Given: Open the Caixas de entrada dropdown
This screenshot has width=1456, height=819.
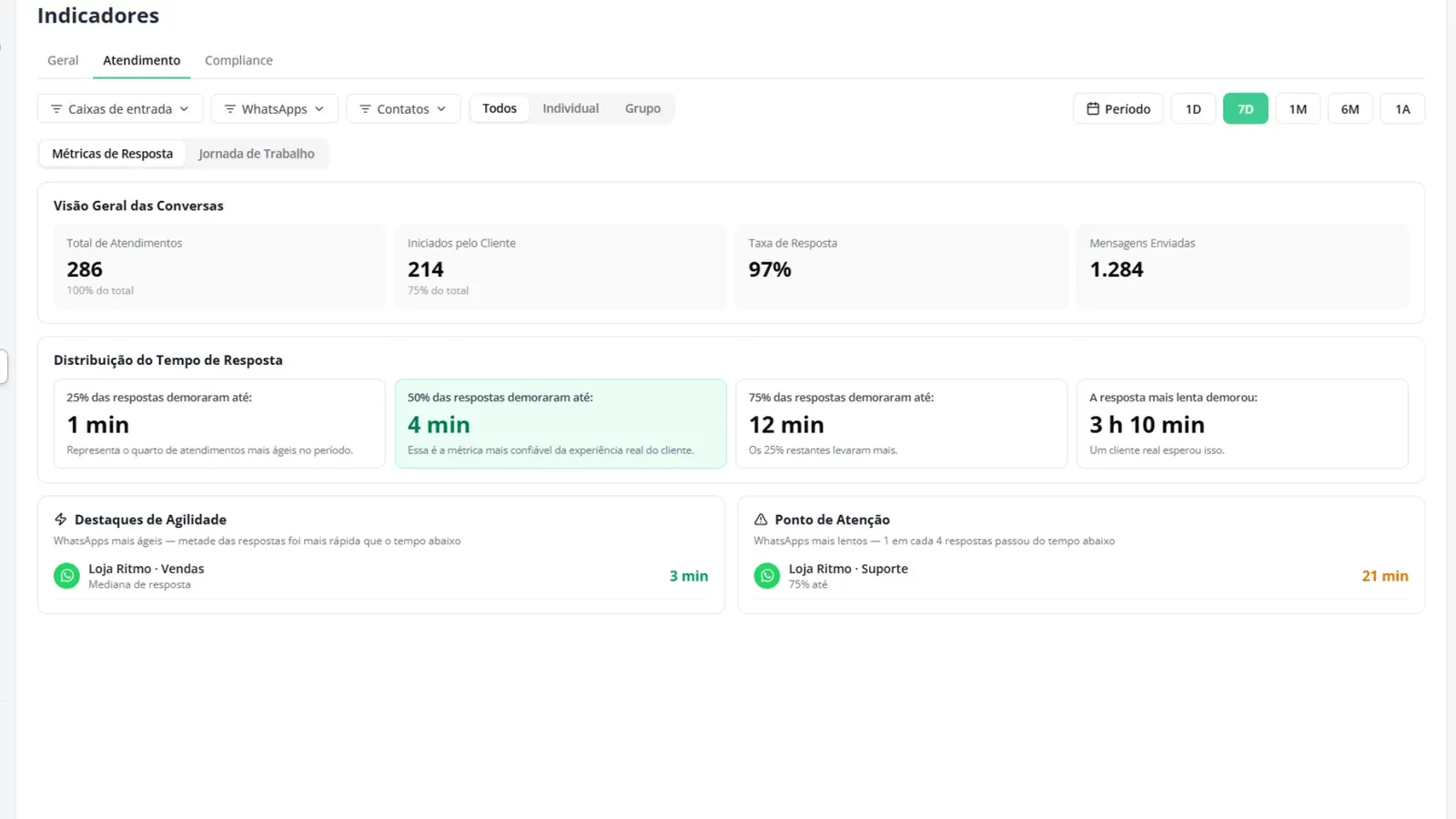Looking at the screenshot, I should click(x=120, y=108).
